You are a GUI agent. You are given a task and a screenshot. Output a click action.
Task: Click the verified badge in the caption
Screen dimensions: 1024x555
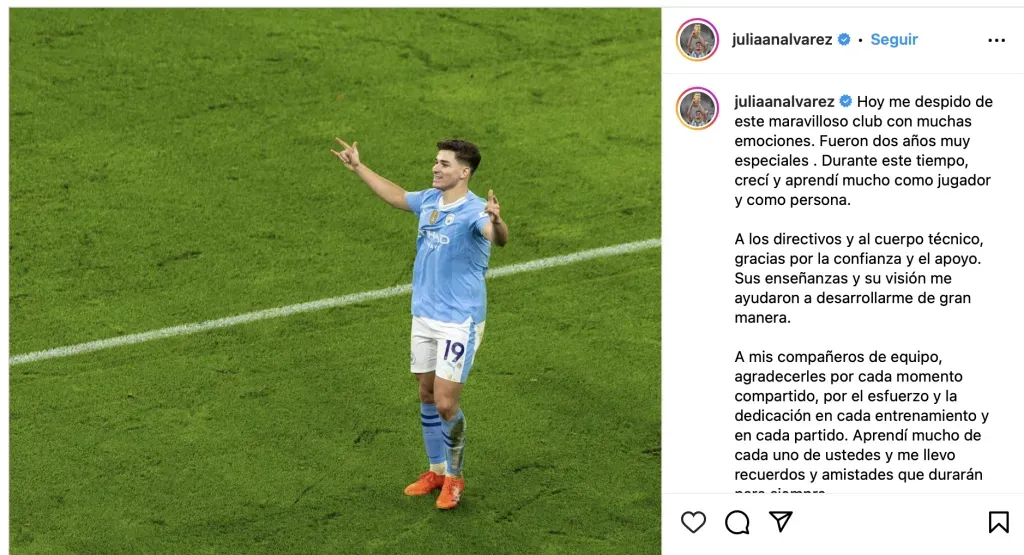[846, 101]
